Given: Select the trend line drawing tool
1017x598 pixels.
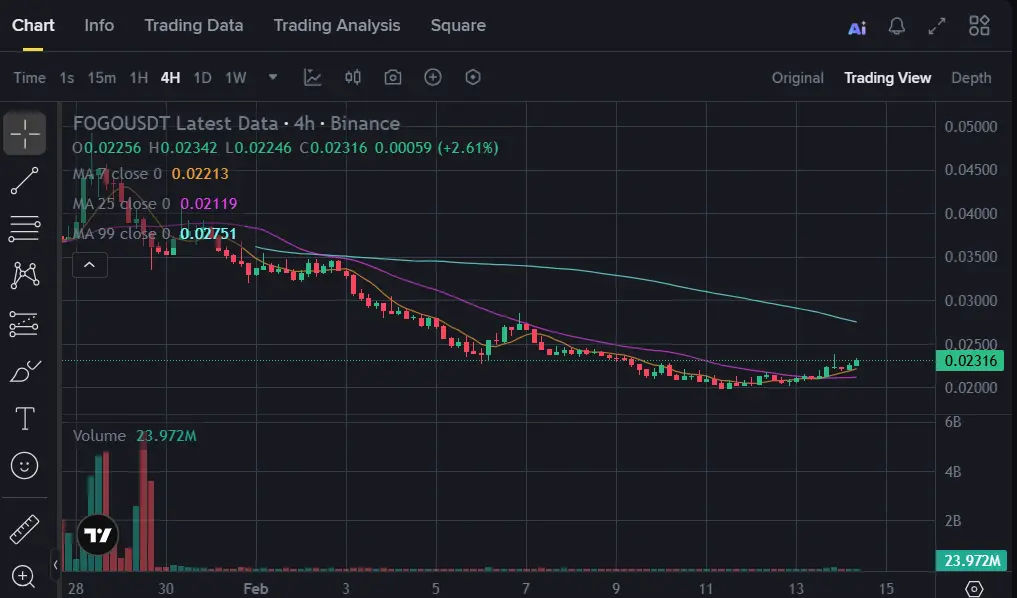Looking at the screenshot, I should point(25,181).
